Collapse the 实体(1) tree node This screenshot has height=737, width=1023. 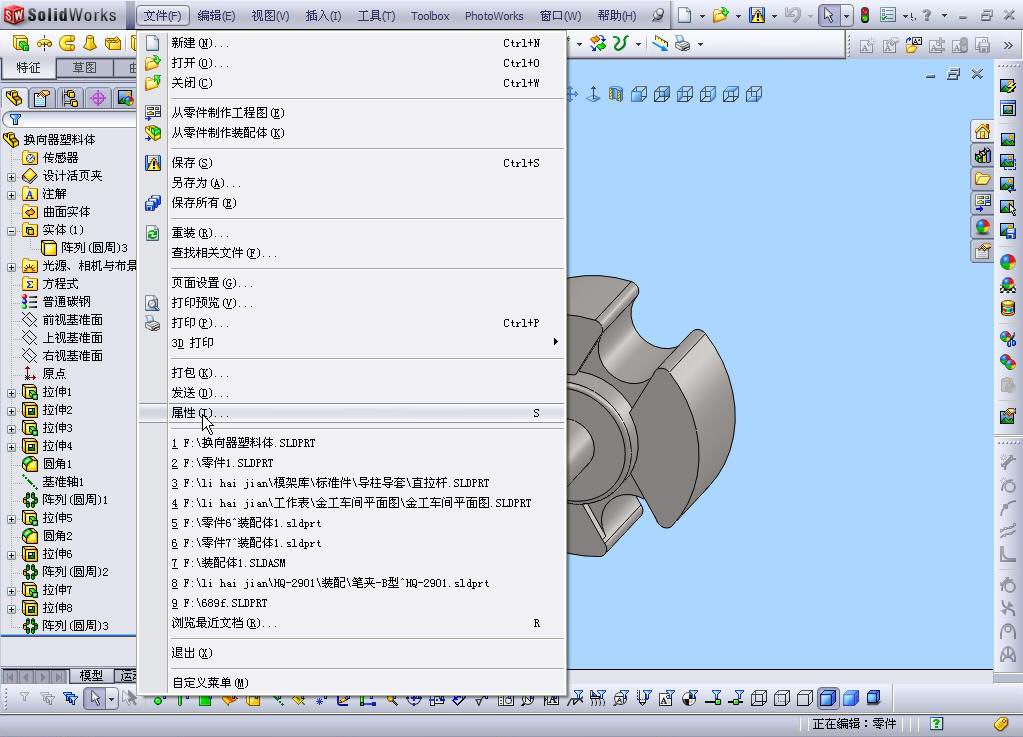click(11, 231)
